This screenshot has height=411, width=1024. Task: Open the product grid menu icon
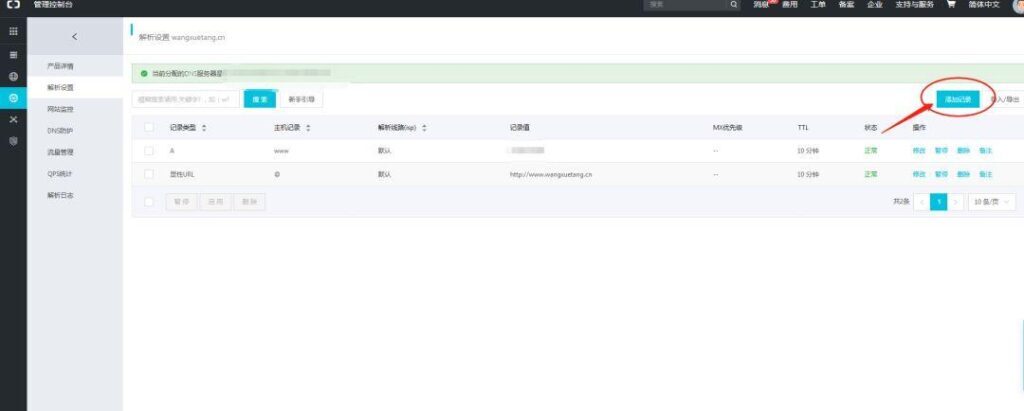(13, 31)
